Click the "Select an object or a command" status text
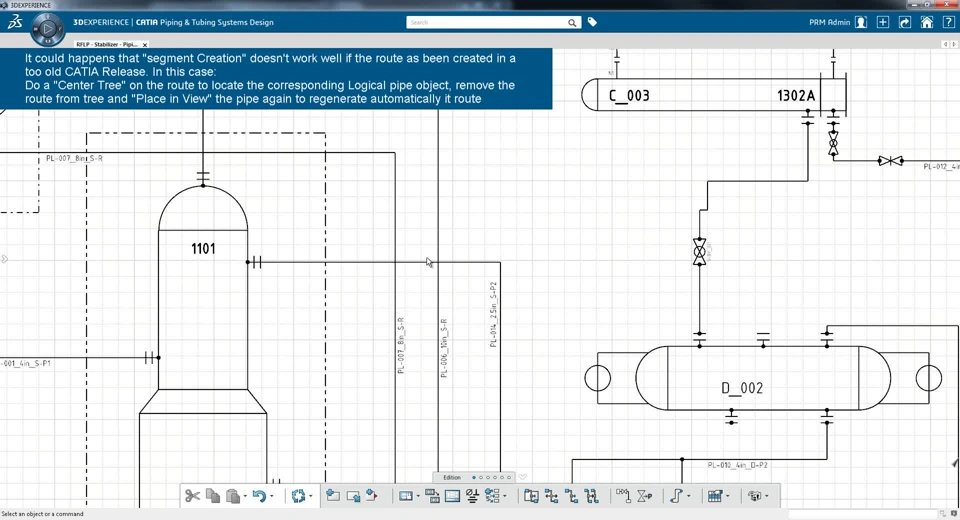 pos(43,514)
